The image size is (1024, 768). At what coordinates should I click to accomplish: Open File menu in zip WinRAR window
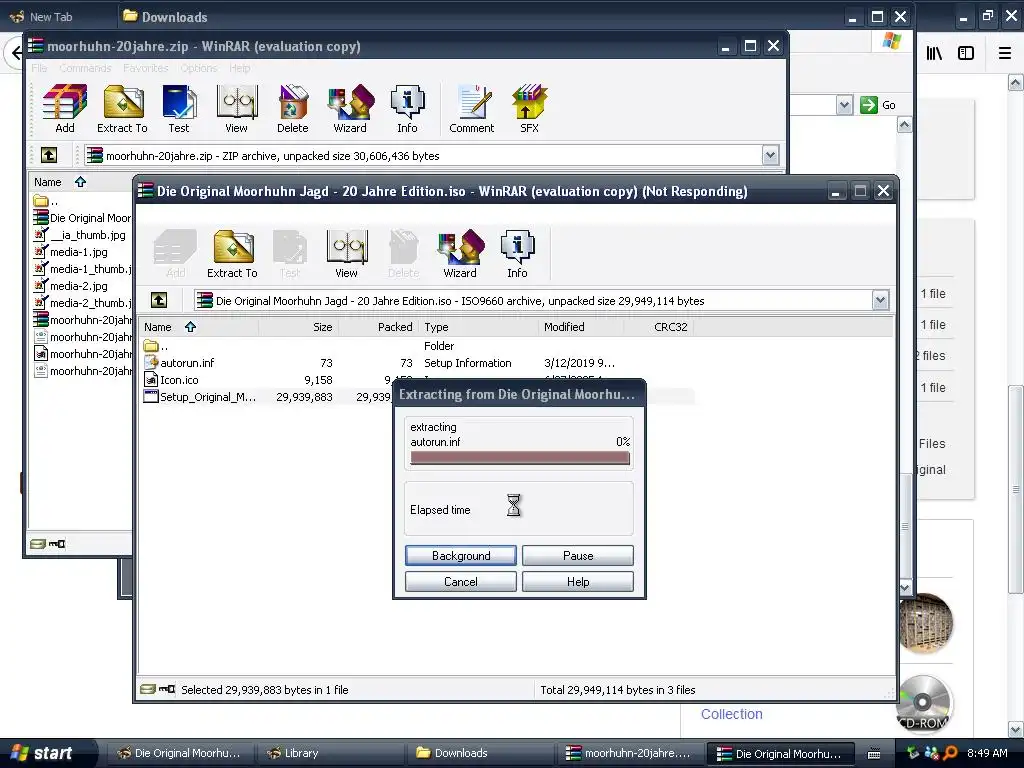tap(39, 68)
